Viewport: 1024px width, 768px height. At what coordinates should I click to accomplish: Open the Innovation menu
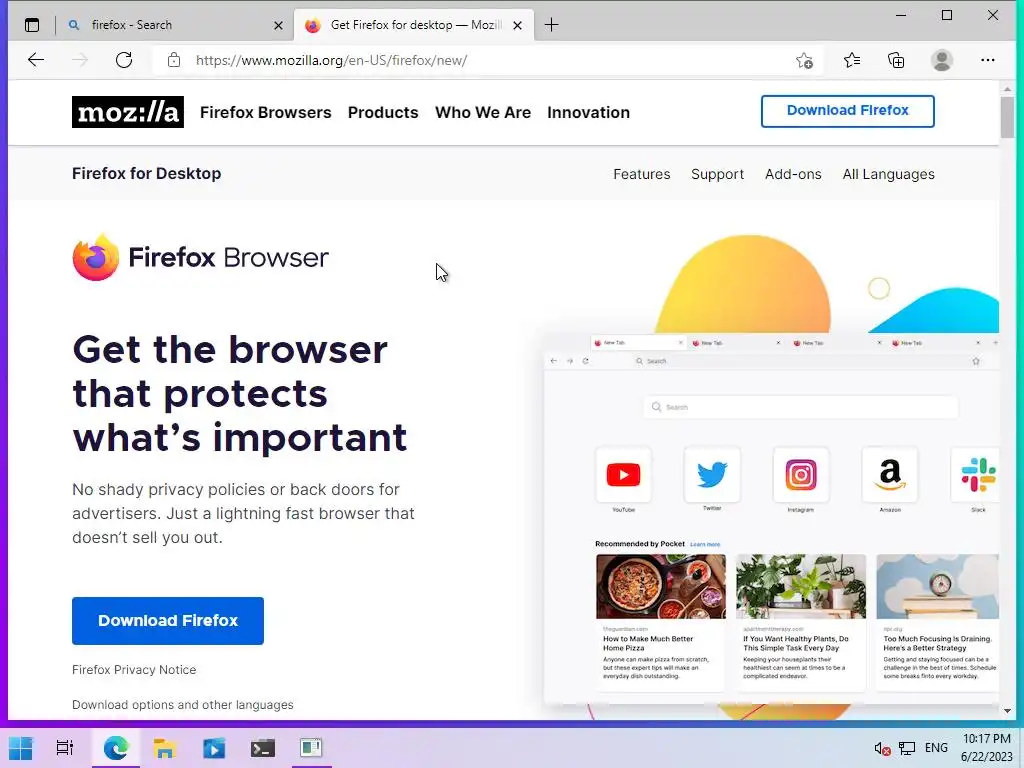tap(588, 112)
